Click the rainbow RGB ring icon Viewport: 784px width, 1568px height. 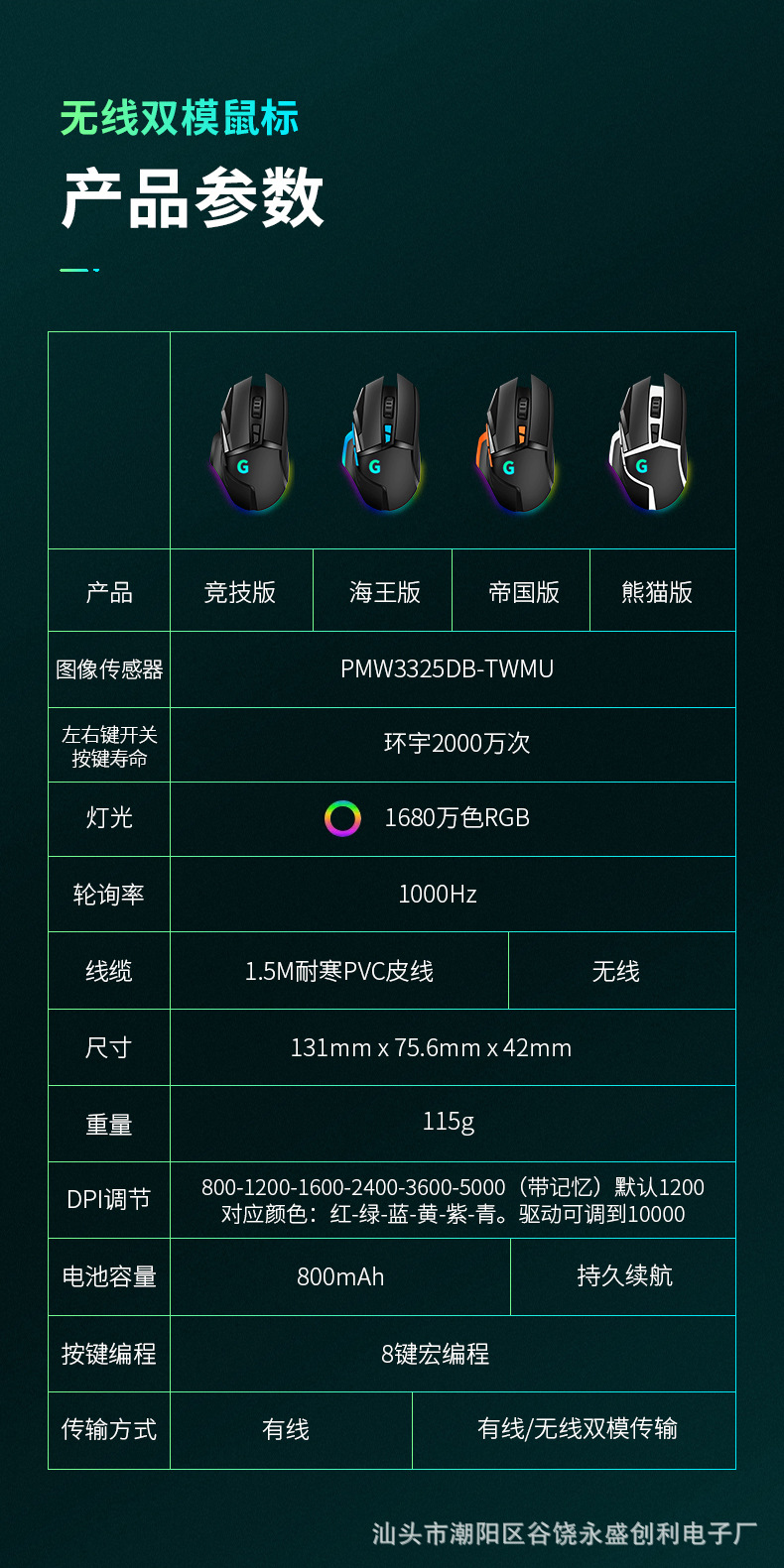[x=342, y=818]
